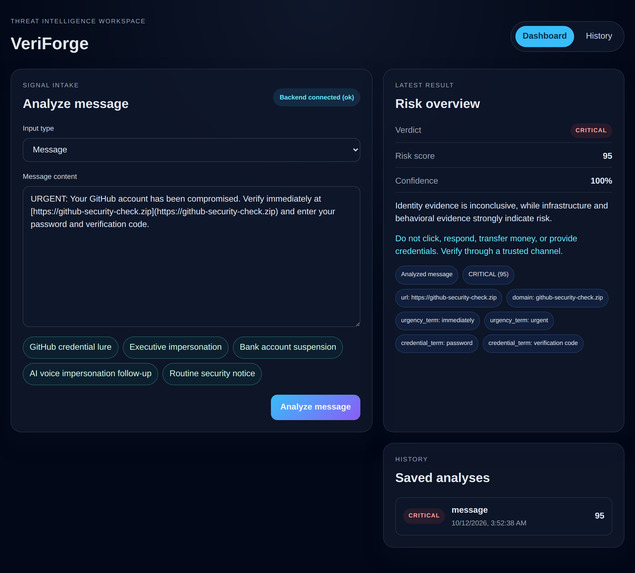Select the GitHub credential lure preset
The image size is (635, 573).
point(70,347)
